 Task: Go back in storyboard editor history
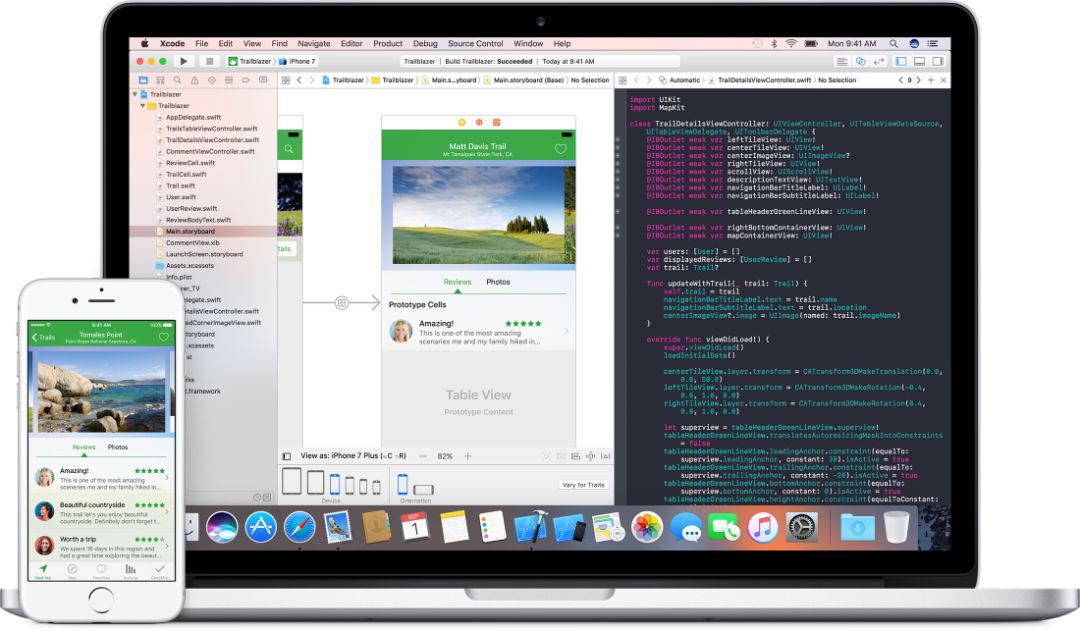(299, 81)
